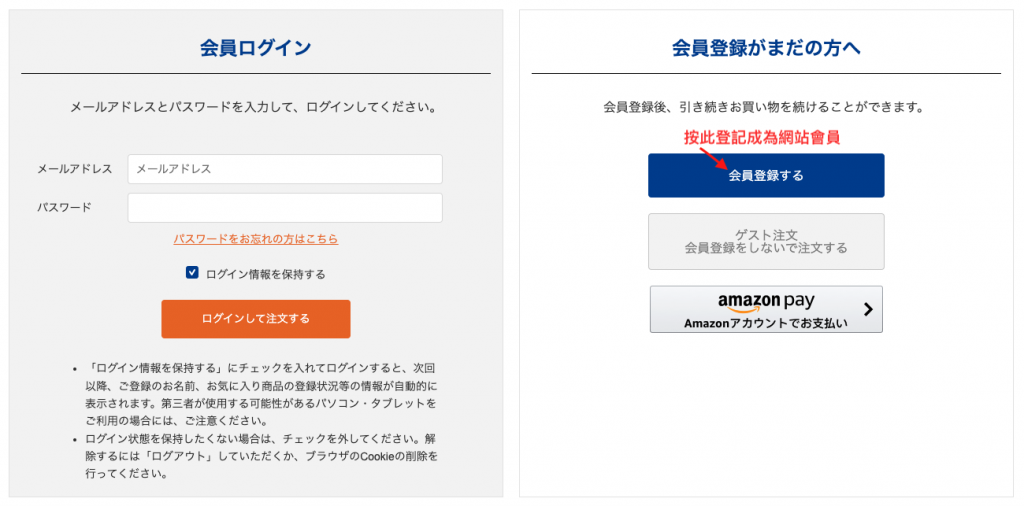This screenshot has height=506, width=1024.
Task: Open the パスワードをお忘れの方はこちら link
Action: 256,239
